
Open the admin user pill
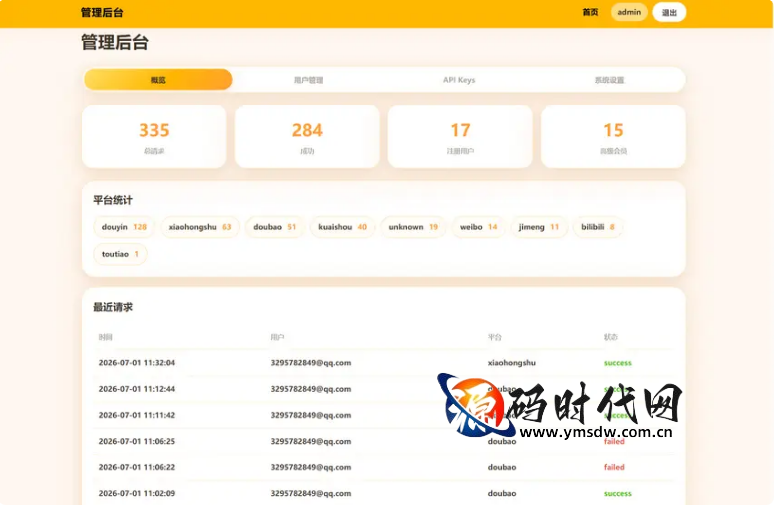point(629,12)
